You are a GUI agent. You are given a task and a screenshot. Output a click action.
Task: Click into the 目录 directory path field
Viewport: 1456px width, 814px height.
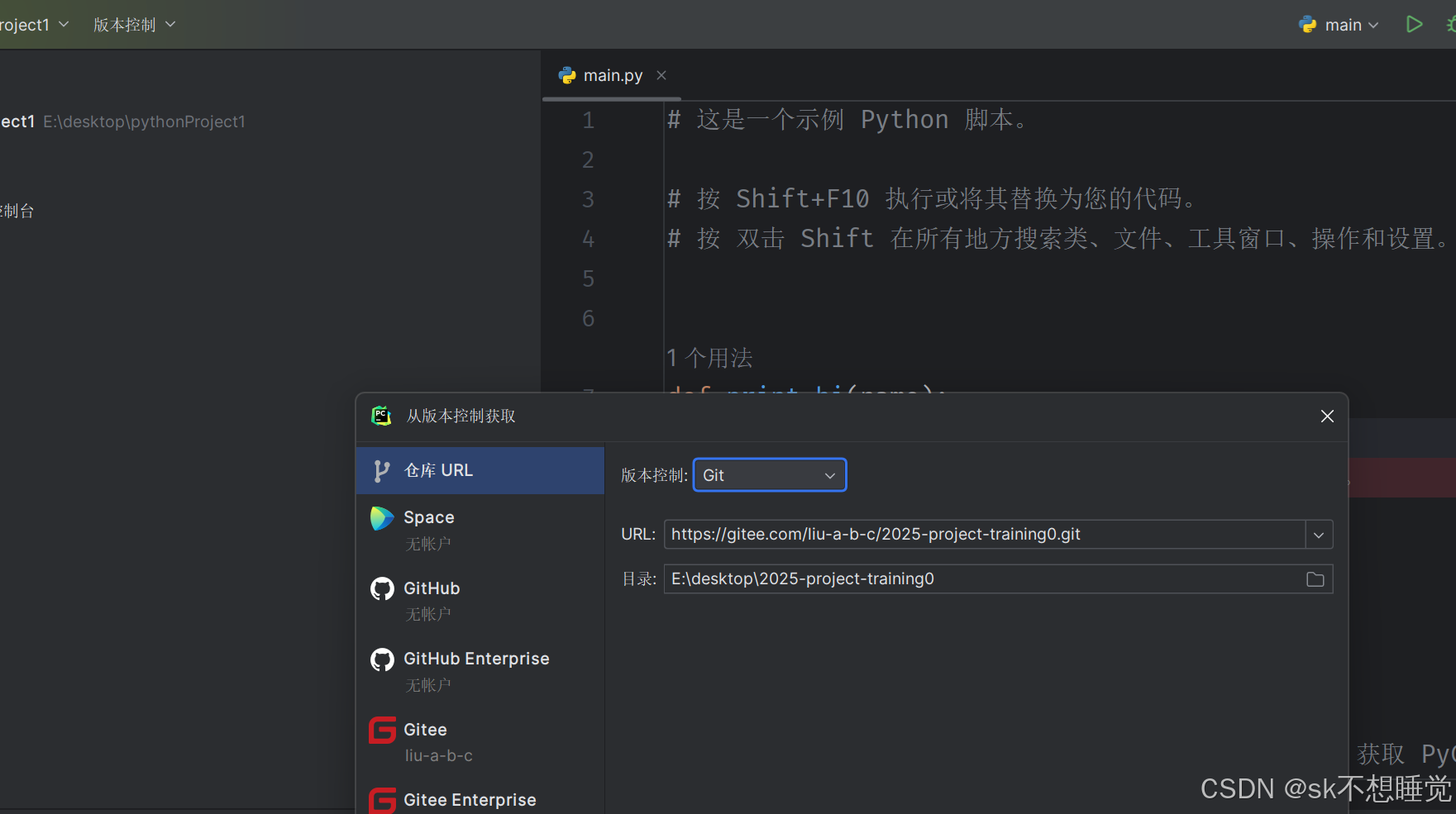pos(984,578)
